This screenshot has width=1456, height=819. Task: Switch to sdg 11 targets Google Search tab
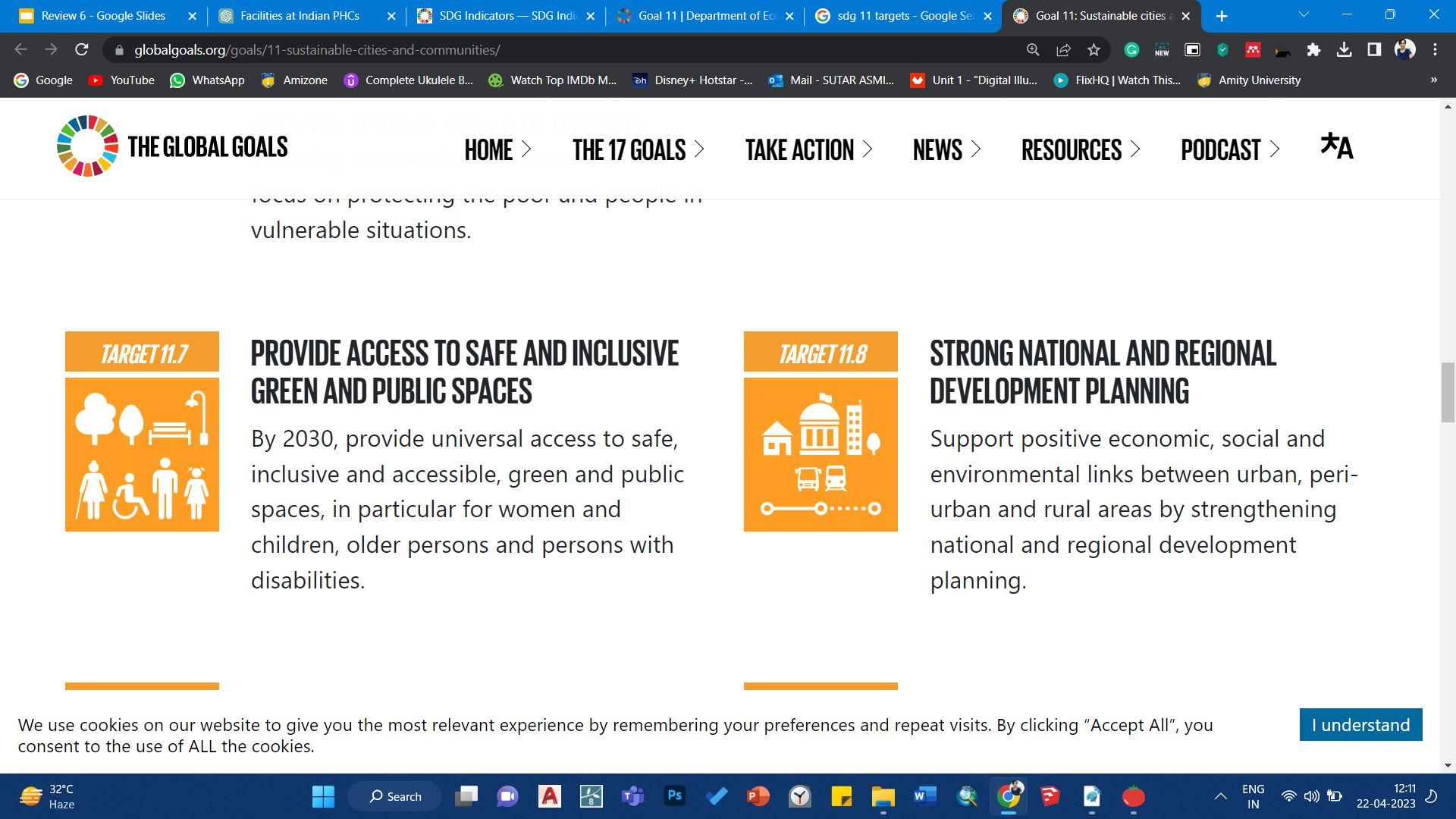pyautogui.click(x=905, y=15)
